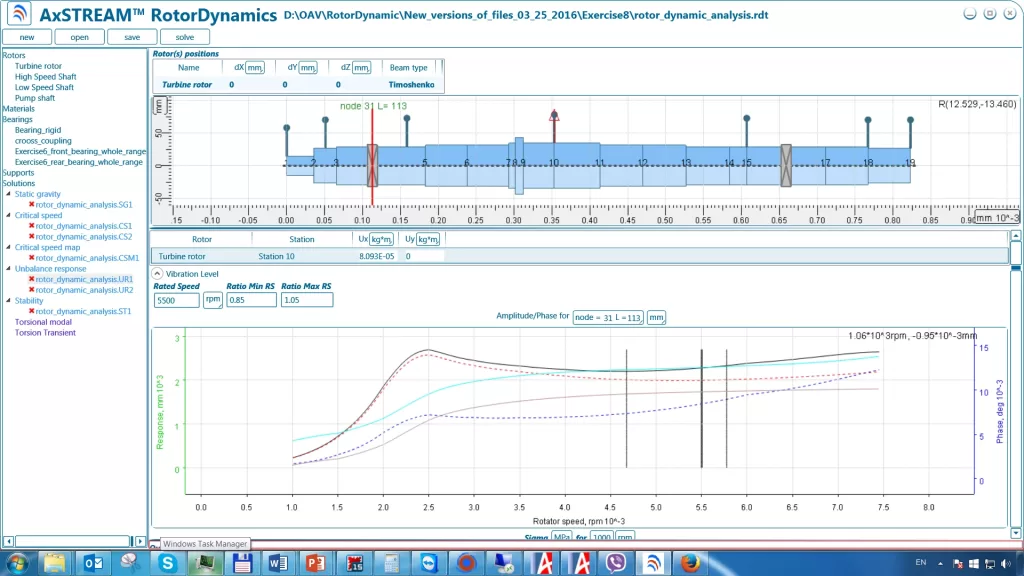This screenshot has height=576, width=1024.
Task: Collapse Unbalance response tree node
Action: 8,268
